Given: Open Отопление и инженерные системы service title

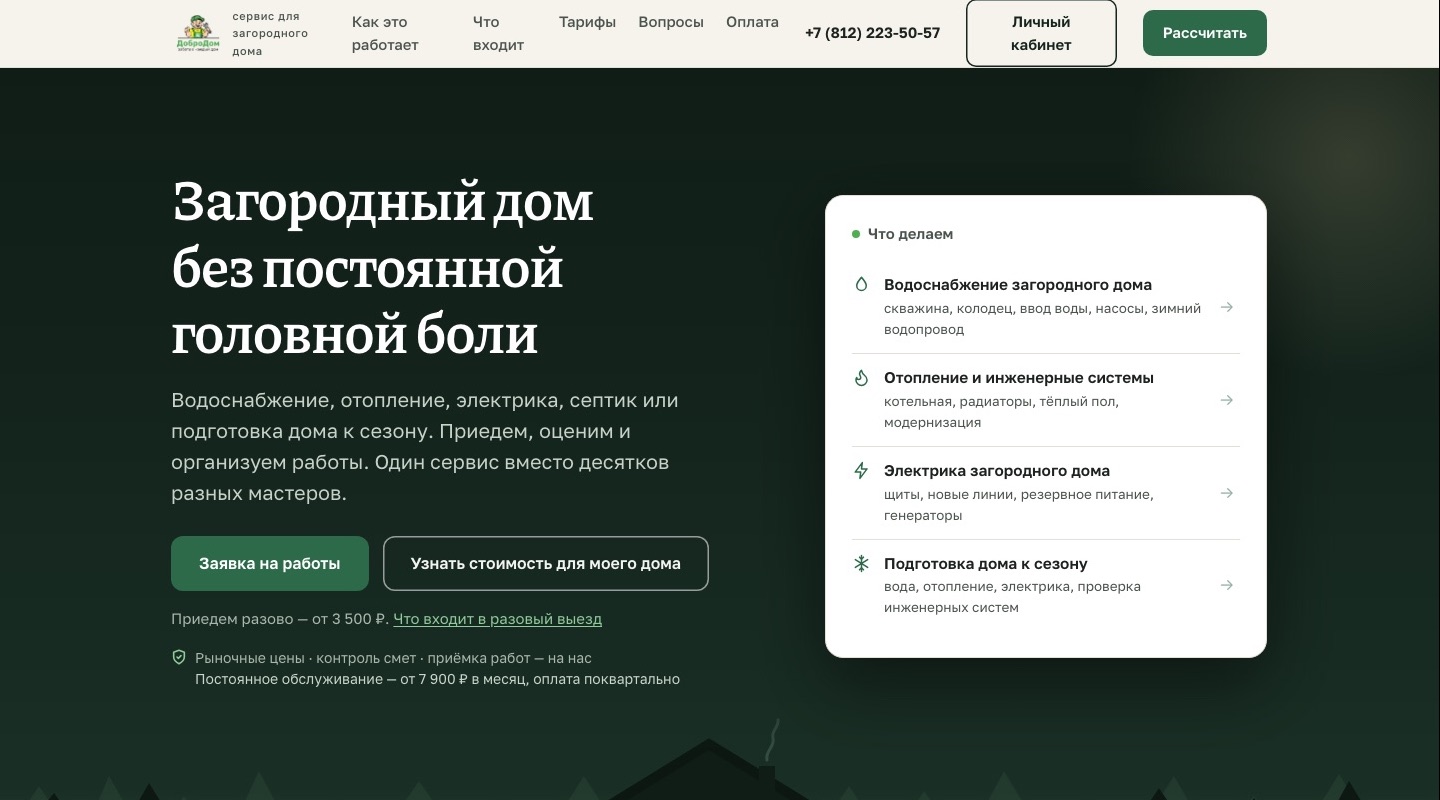Looking at the screenshot, I should pos(1019,378).
